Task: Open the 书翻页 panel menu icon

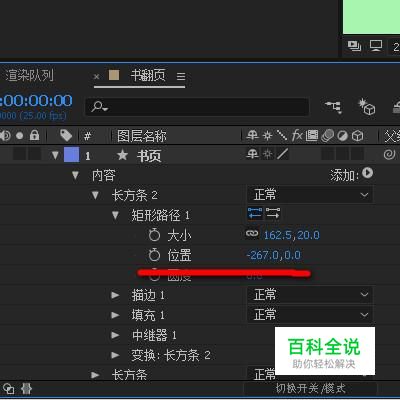Action: 181,77
